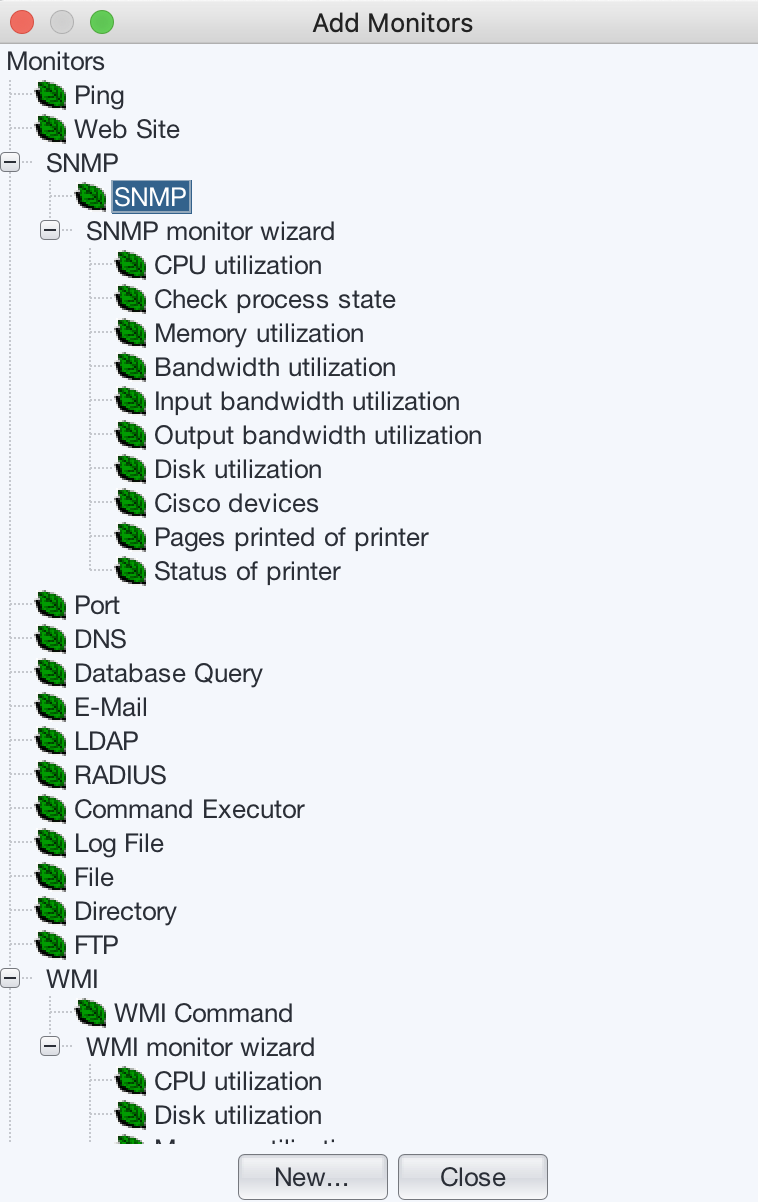
Task: Click the selected SNMP monitor icon
Action: tap(90, 197)
